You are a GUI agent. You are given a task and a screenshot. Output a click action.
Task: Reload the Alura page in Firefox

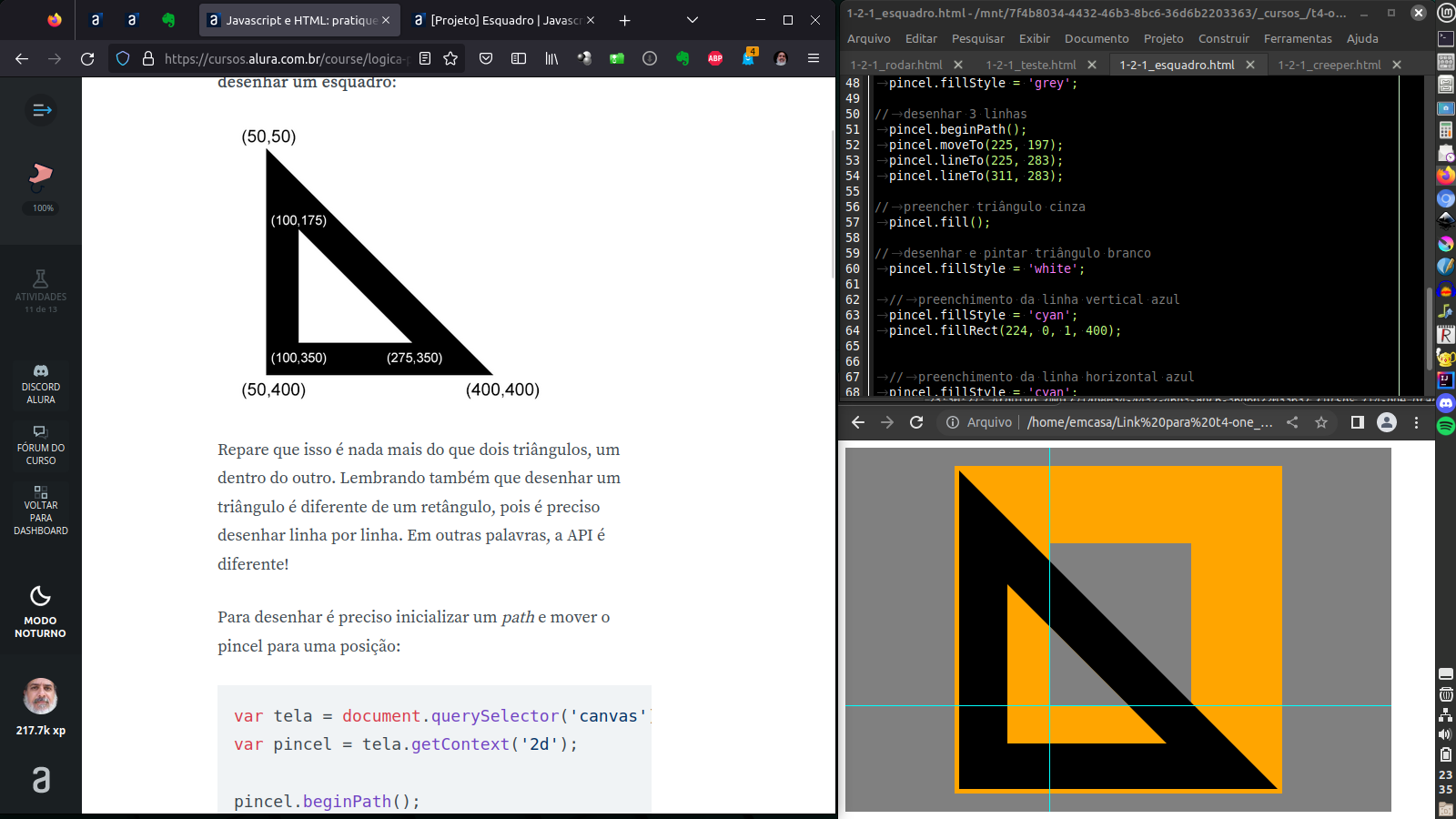coord(87,58)
